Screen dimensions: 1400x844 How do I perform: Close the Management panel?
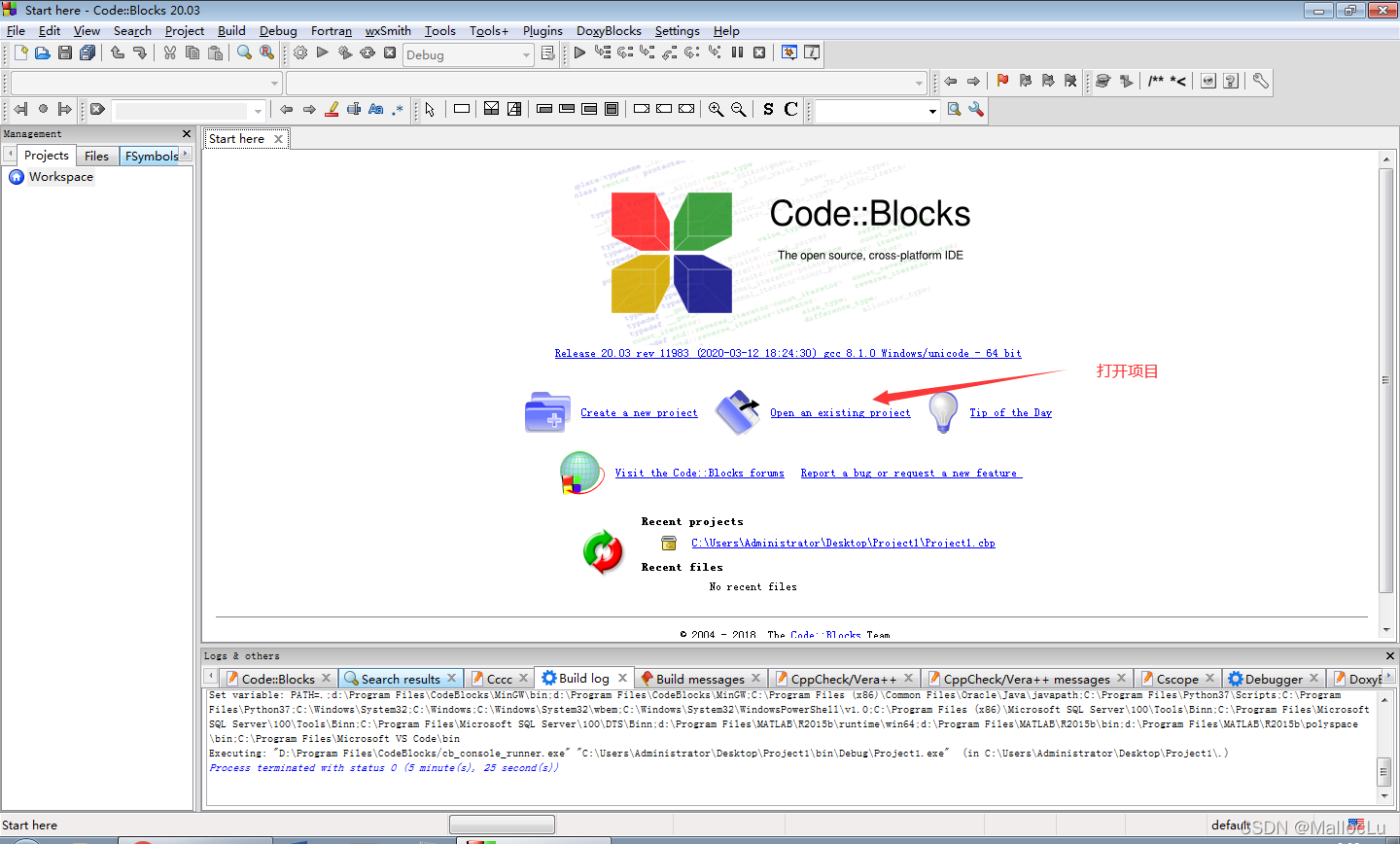click(x=187, y=133)
